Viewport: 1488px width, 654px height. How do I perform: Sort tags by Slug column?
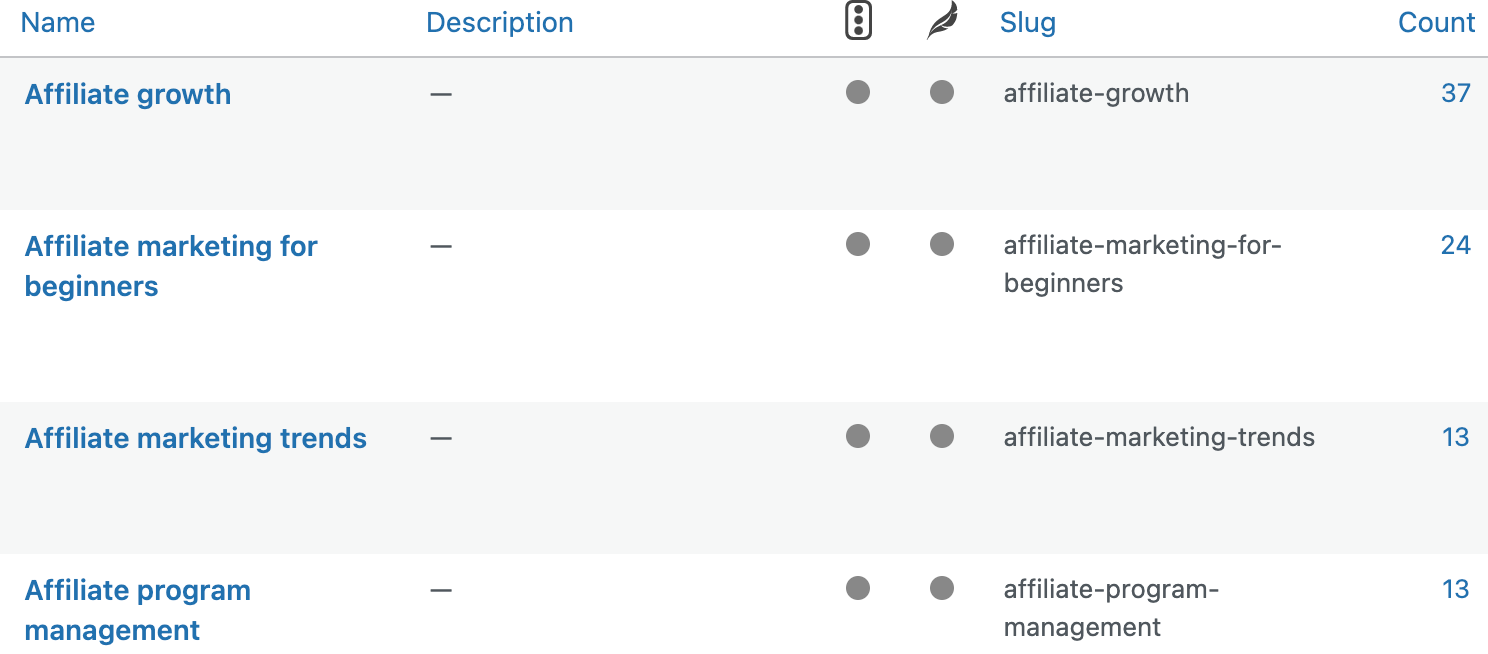pyautogui.click(x=1027, y=23)
